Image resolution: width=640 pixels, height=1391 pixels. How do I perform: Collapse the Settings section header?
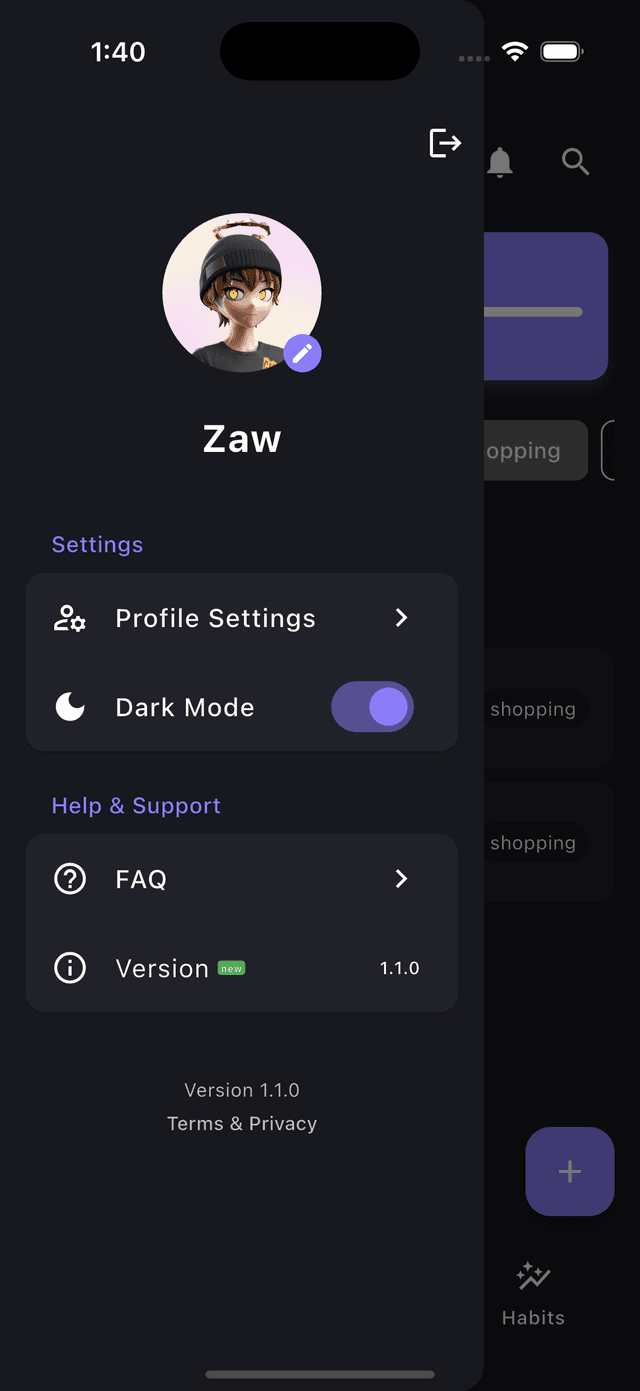point(97,544)
